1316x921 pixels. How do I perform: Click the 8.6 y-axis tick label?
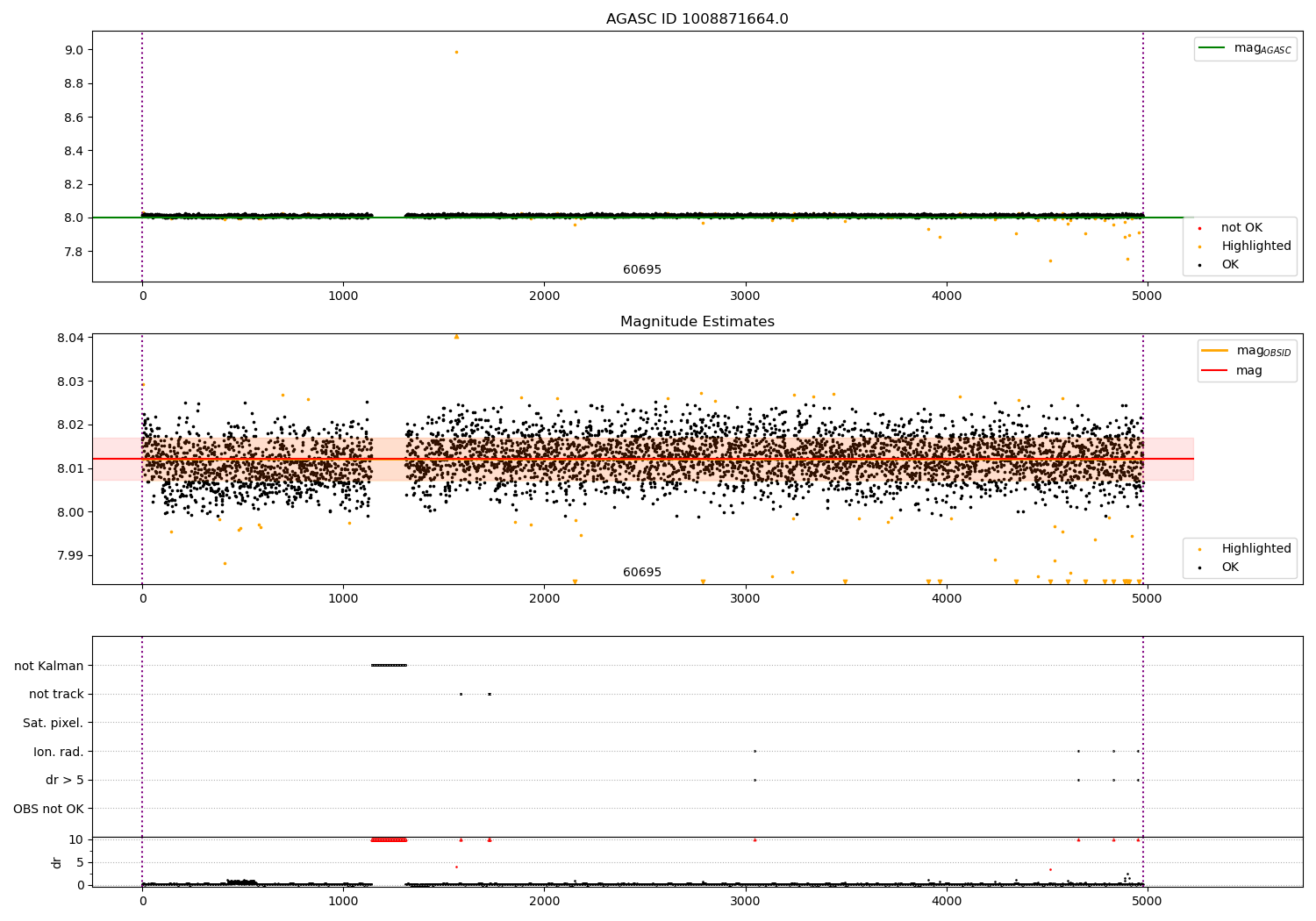[x=74, y=118]
